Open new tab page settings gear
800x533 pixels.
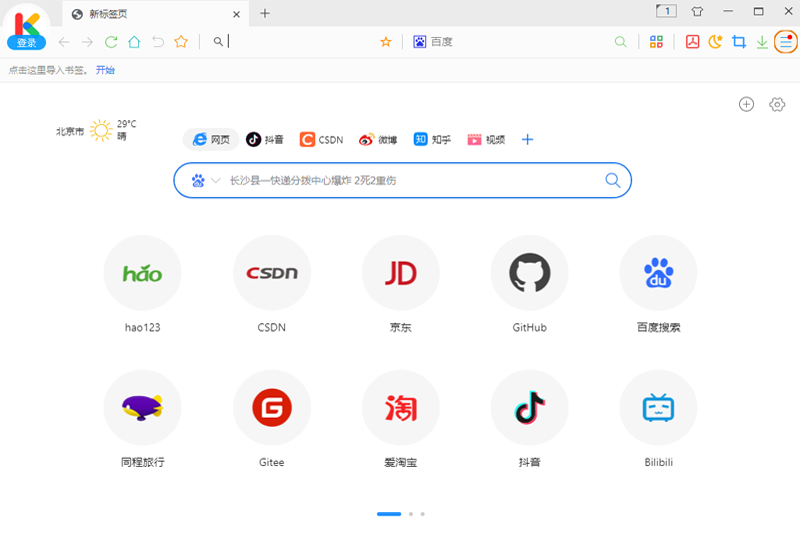(777, 105)
